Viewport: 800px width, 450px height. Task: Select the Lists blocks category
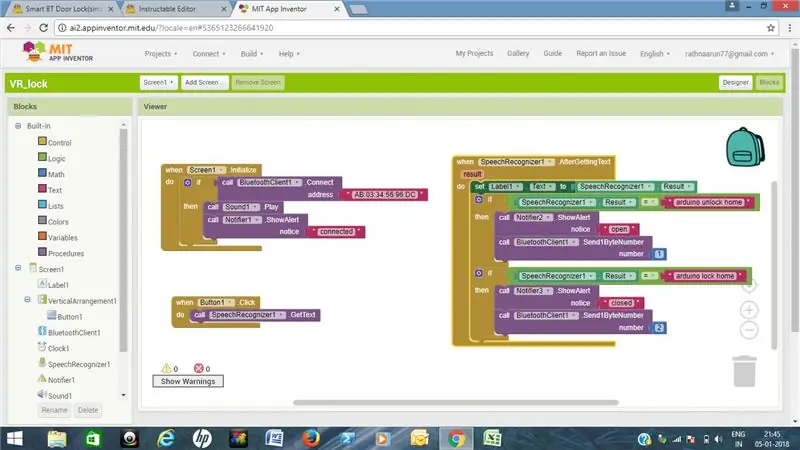(x=51, y=206)
